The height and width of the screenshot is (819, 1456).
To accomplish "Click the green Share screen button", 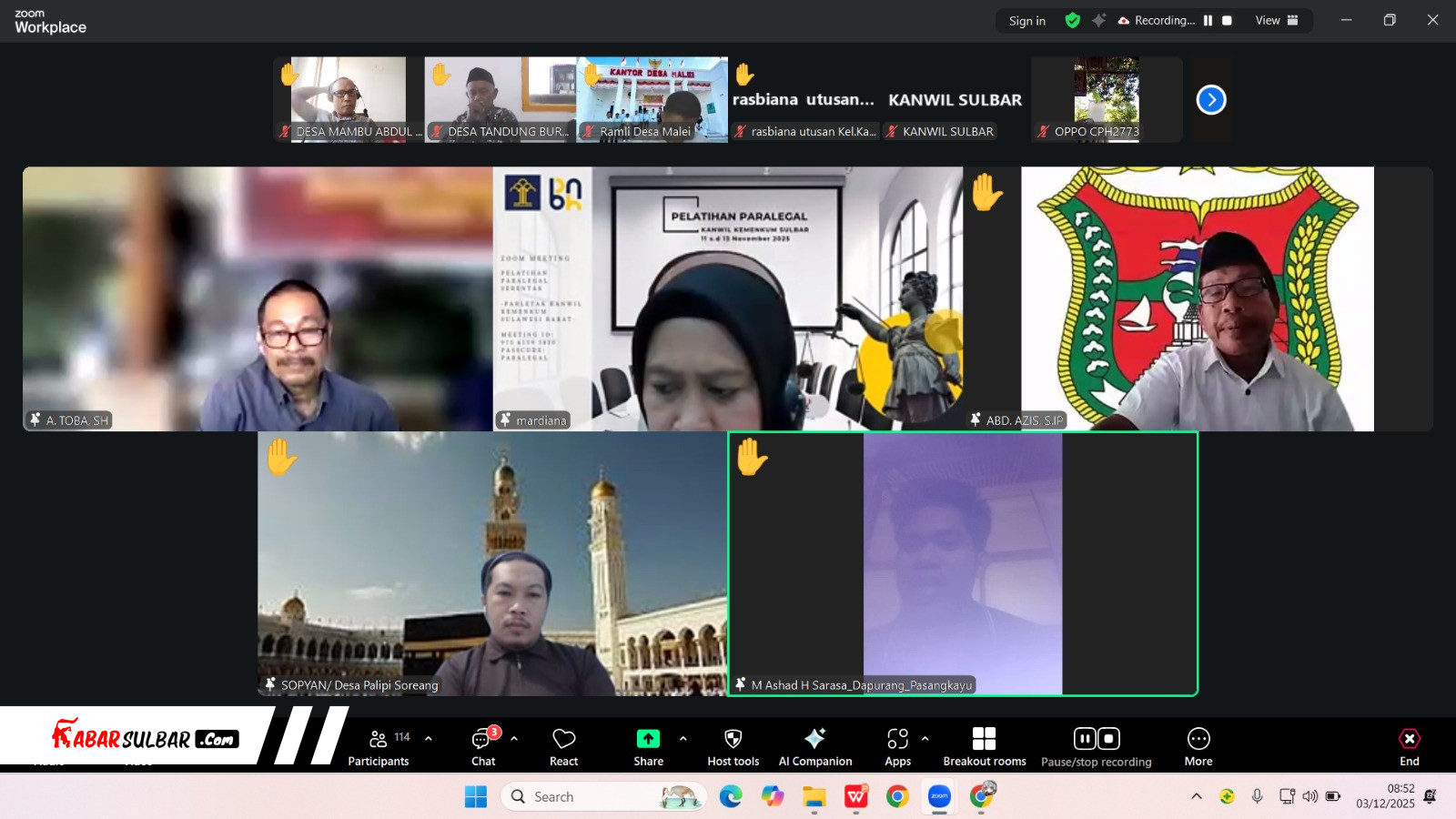I will 648,739.
